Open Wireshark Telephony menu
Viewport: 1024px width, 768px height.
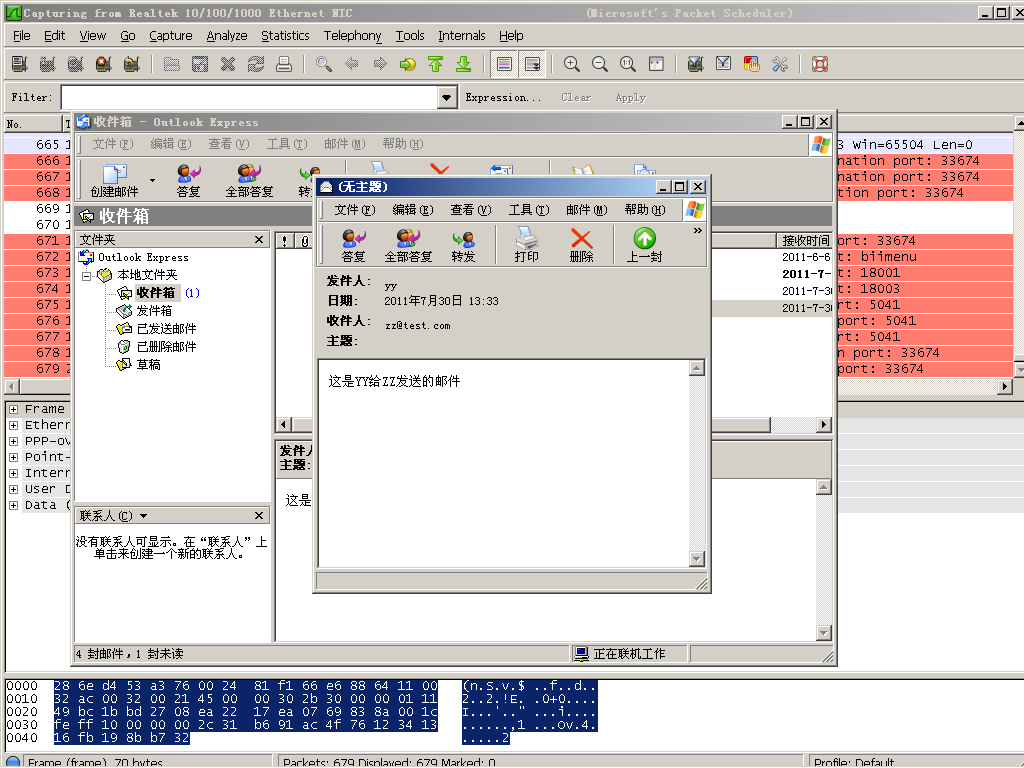click(353, 36)
